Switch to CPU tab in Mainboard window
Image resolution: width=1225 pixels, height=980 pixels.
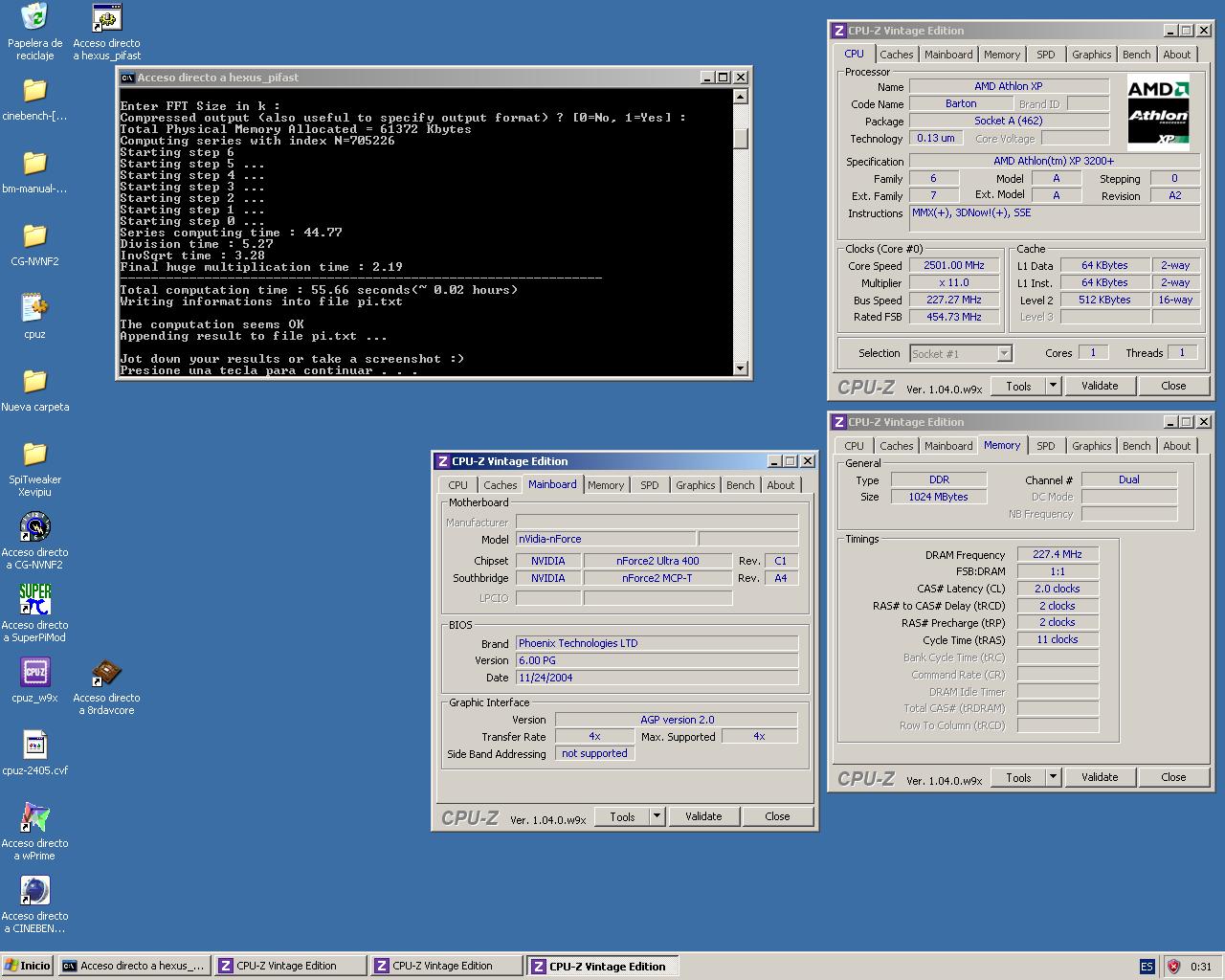click(458, 485)
